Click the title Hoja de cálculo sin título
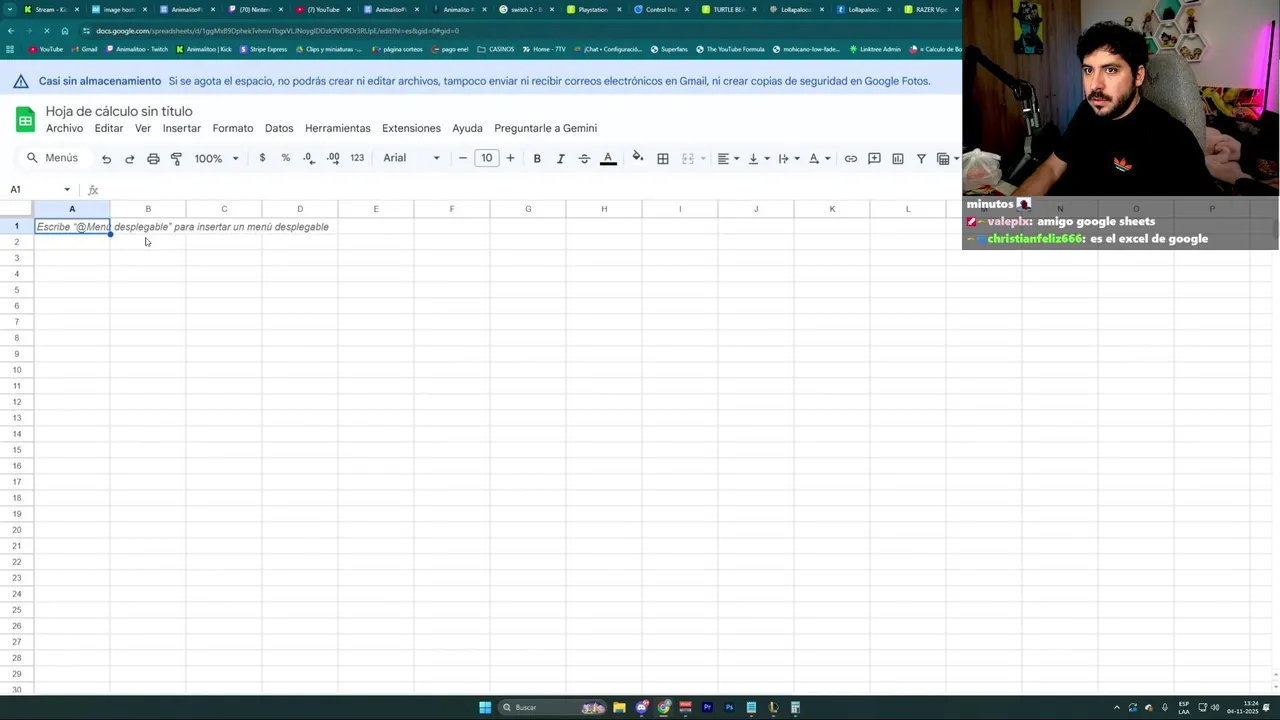The width and height of the screenshot is (1280, 720). (x=119, y=111)
